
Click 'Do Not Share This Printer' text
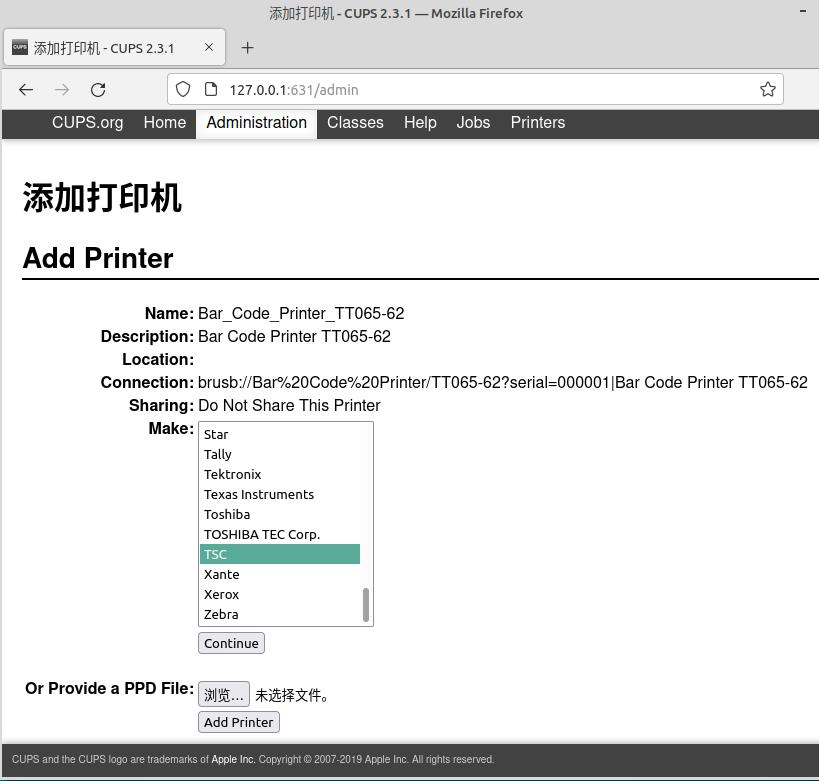289,405
